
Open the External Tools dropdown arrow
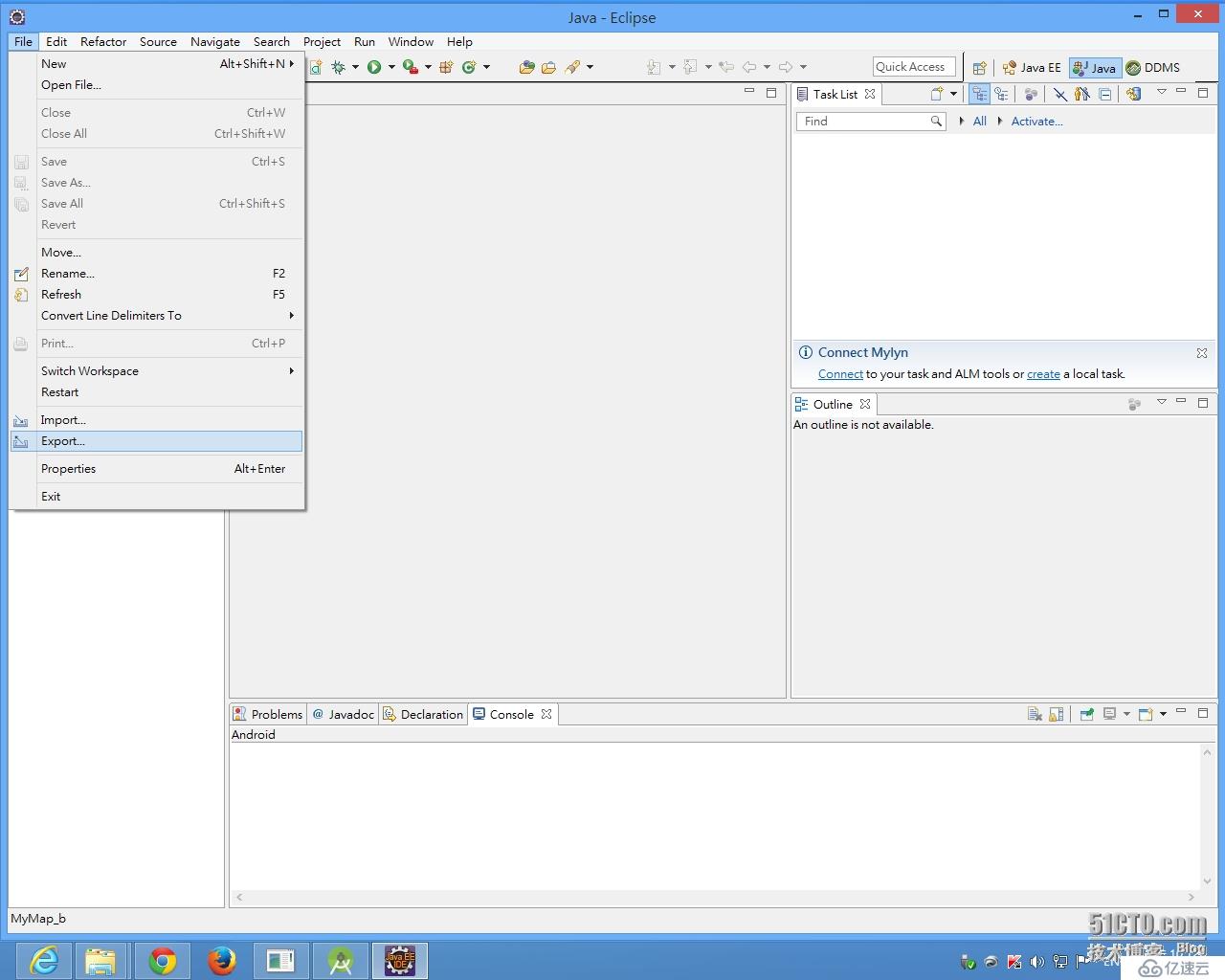[428, 67]
